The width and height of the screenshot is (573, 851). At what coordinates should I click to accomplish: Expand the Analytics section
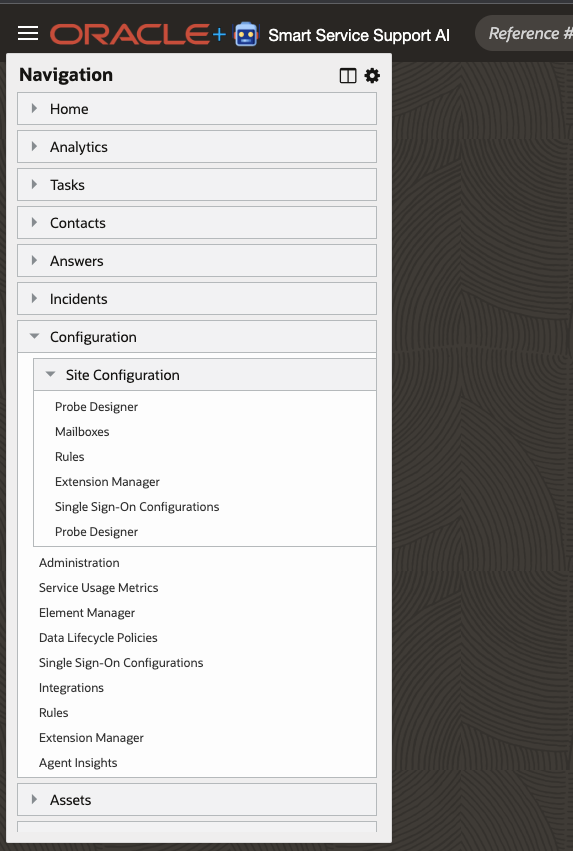197,147
